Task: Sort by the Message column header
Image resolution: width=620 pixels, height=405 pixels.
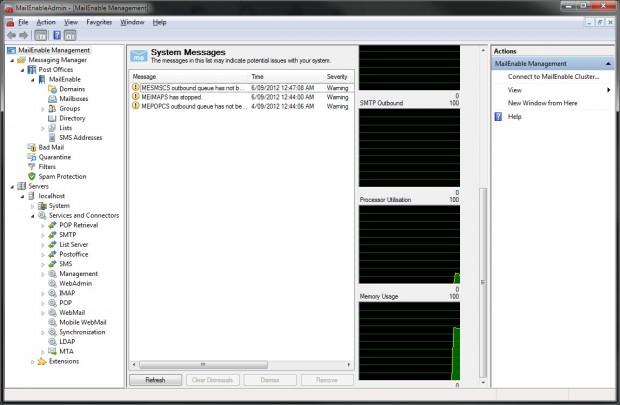Action: pos(189,77)
